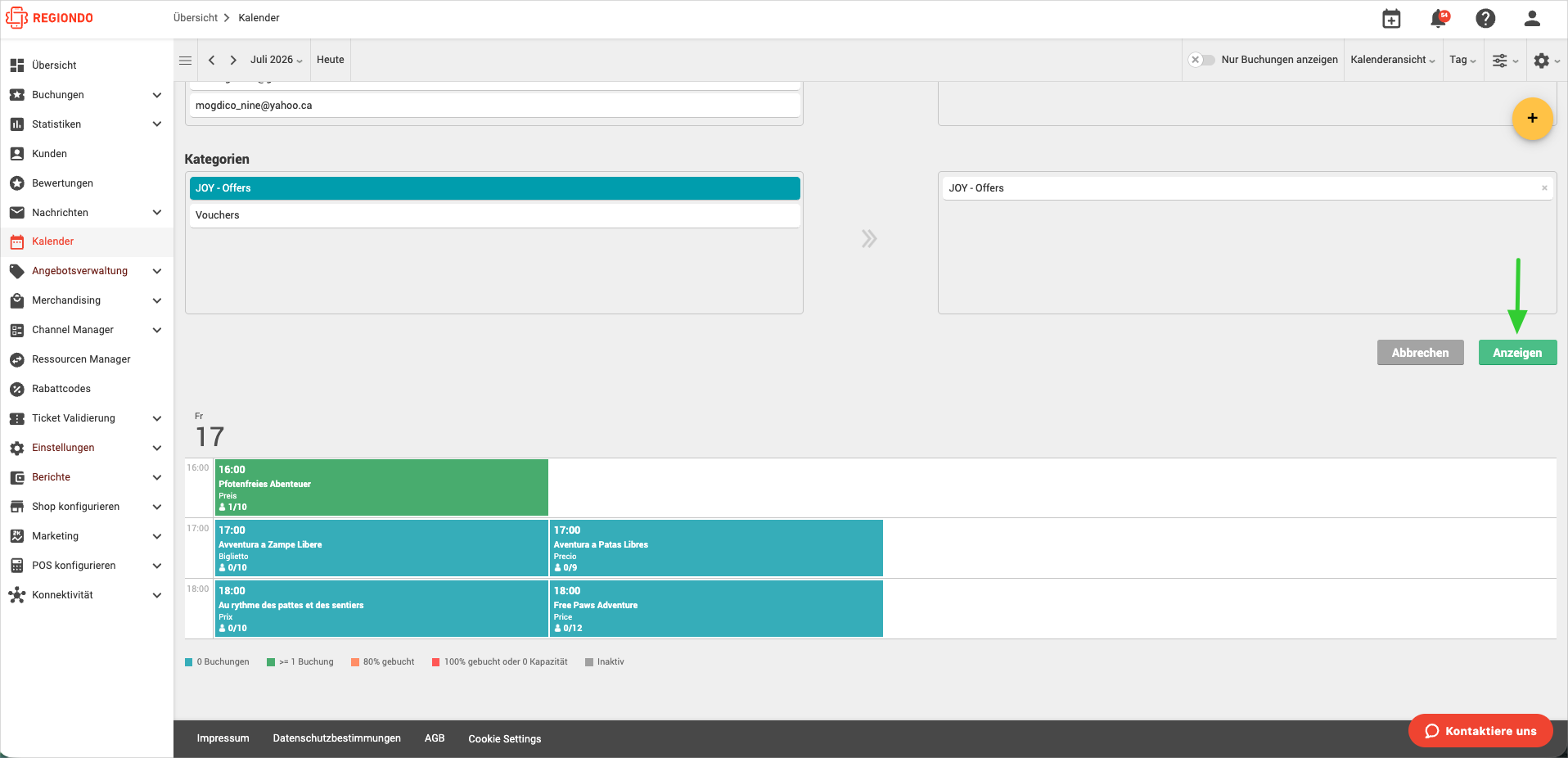
Task: Select mogdico_nine@yahoo.ca list entry
Action: [x=494, y=106]
